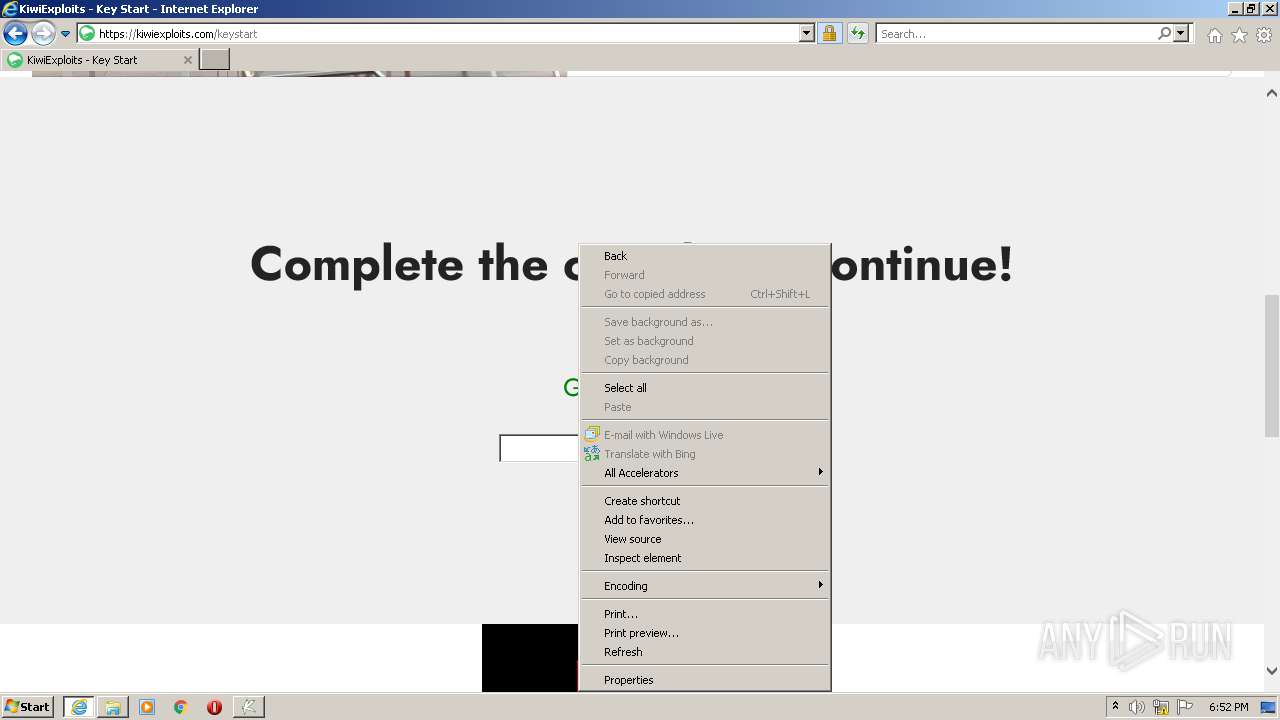Viewport: 1280px width, 720px height.
Task: Expand All Accelerators submenu
Action: [x=705, y=473]
